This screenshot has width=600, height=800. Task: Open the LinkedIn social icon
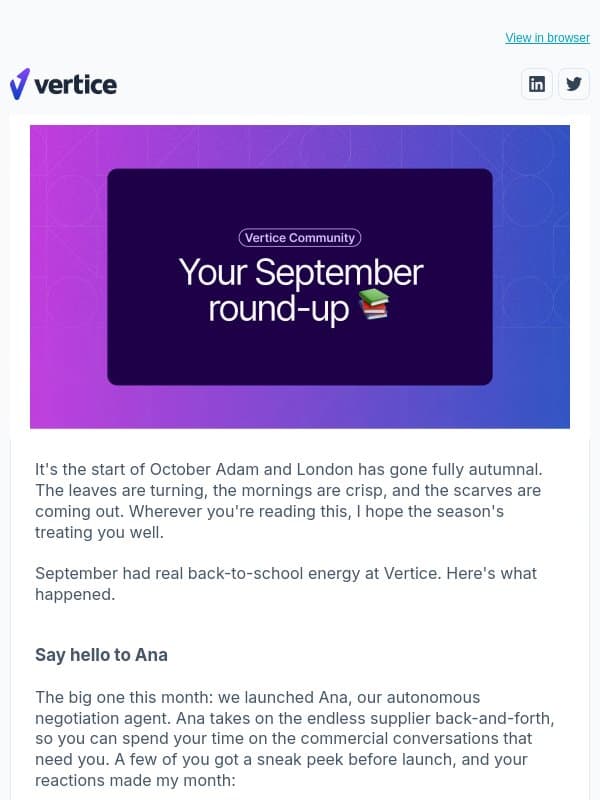pos(536,84)
